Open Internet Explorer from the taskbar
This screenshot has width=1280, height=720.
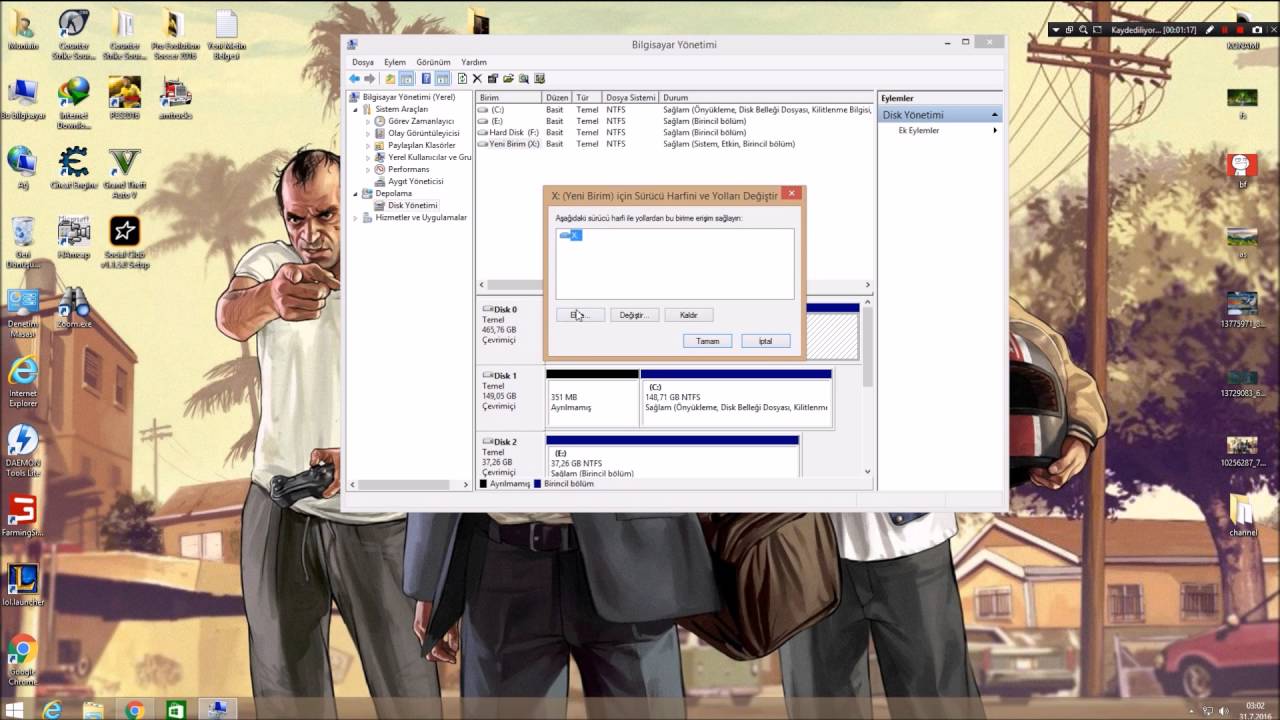click(x=52, y=709)
